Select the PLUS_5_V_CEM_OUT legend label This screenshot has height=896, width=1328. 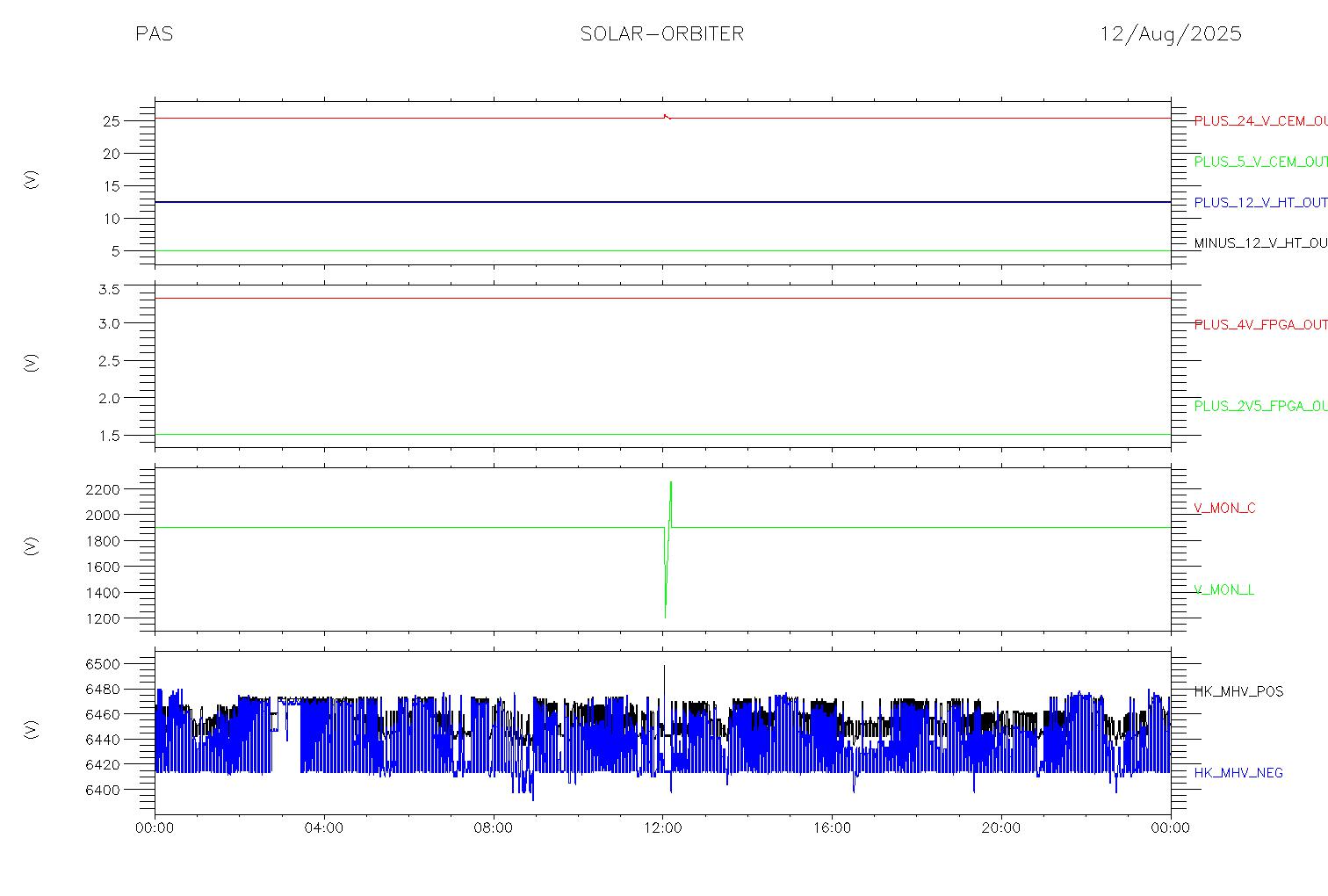tap(1260, 162)
